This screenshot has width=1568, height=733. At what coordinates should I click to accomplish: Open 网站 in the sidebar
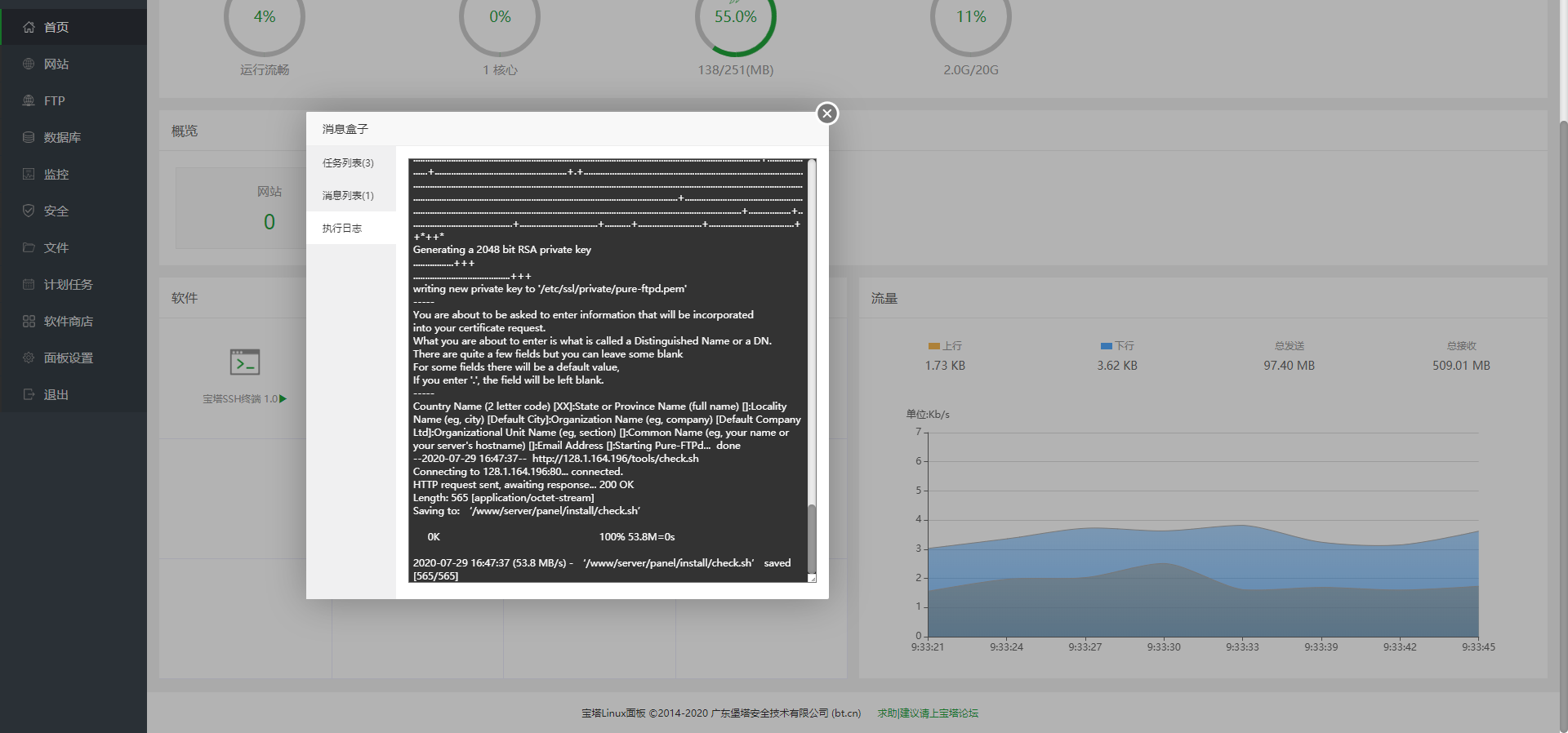coord(73,64)
